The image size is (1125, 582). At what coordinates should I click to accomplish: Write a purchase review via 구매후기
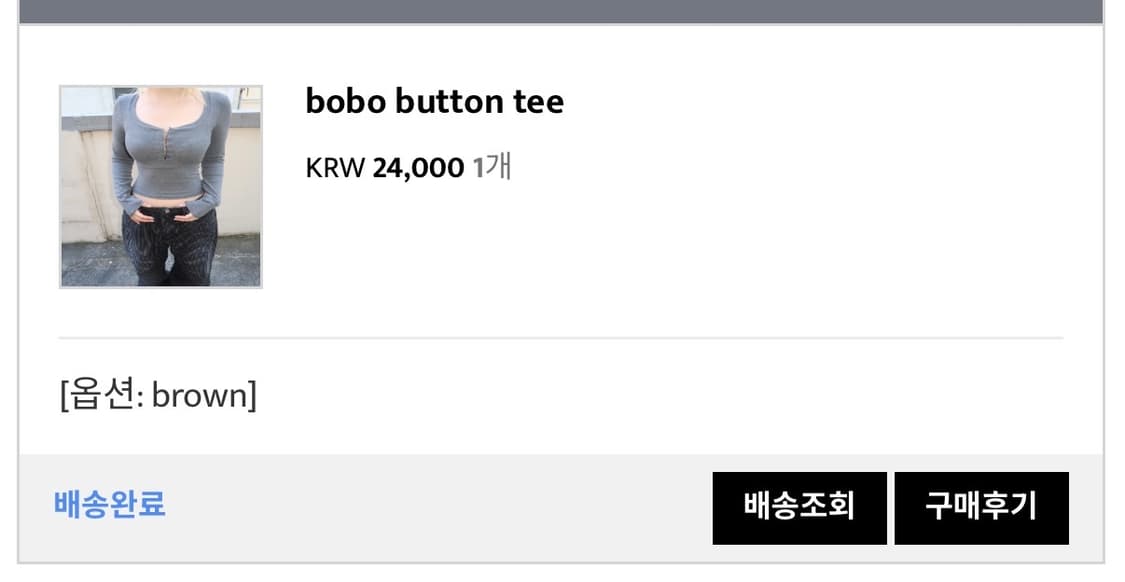pyautogui.click(x=983, y=506)
